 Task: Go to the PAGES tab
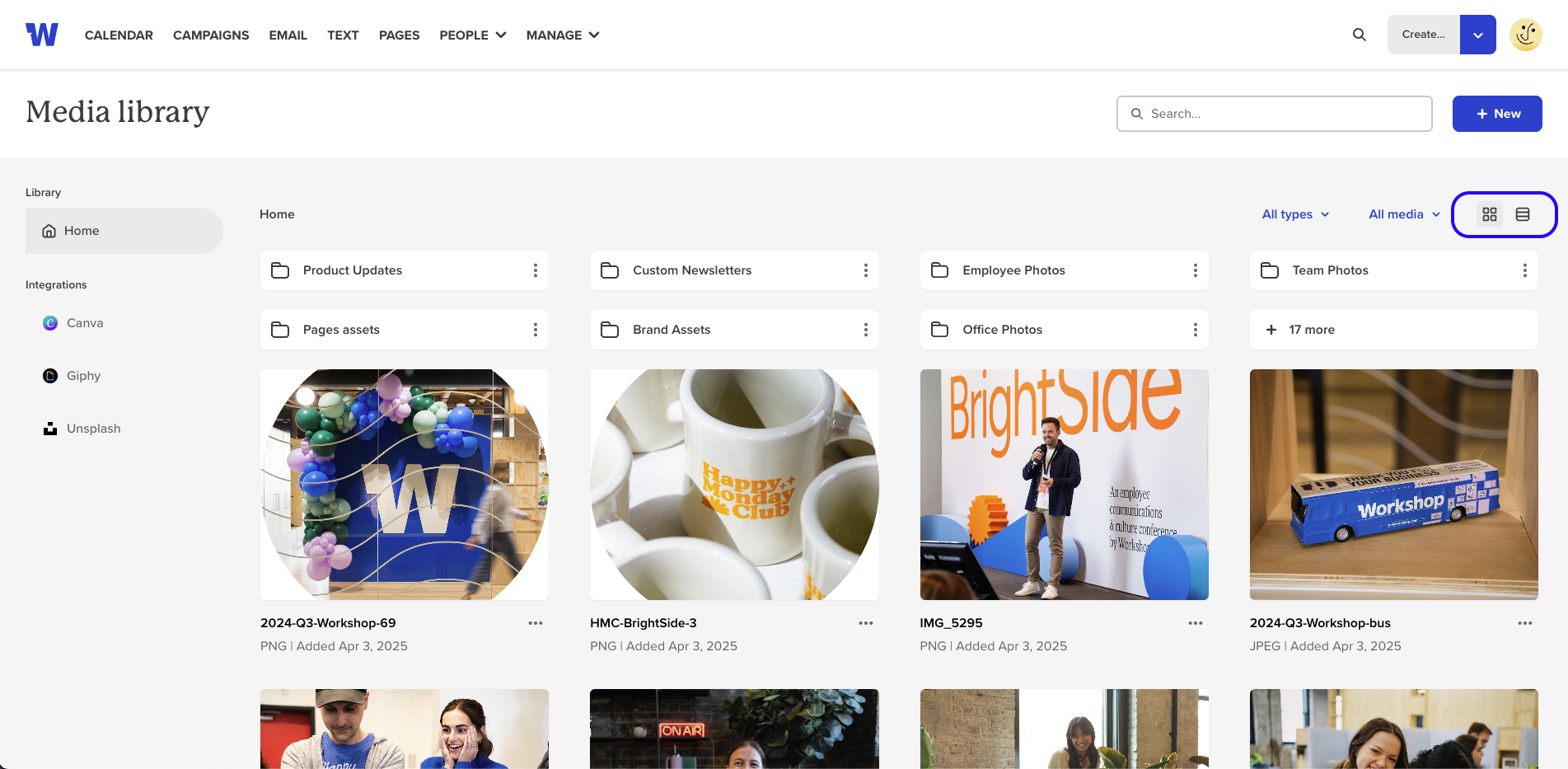[x=399, y=35]
